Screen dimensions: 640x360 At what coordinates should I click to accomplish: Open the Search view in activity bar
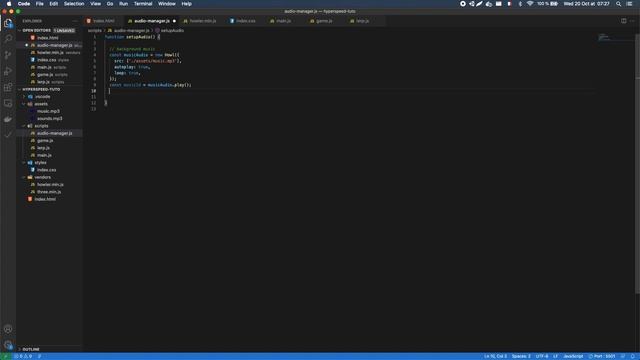[x=8, y=39]
